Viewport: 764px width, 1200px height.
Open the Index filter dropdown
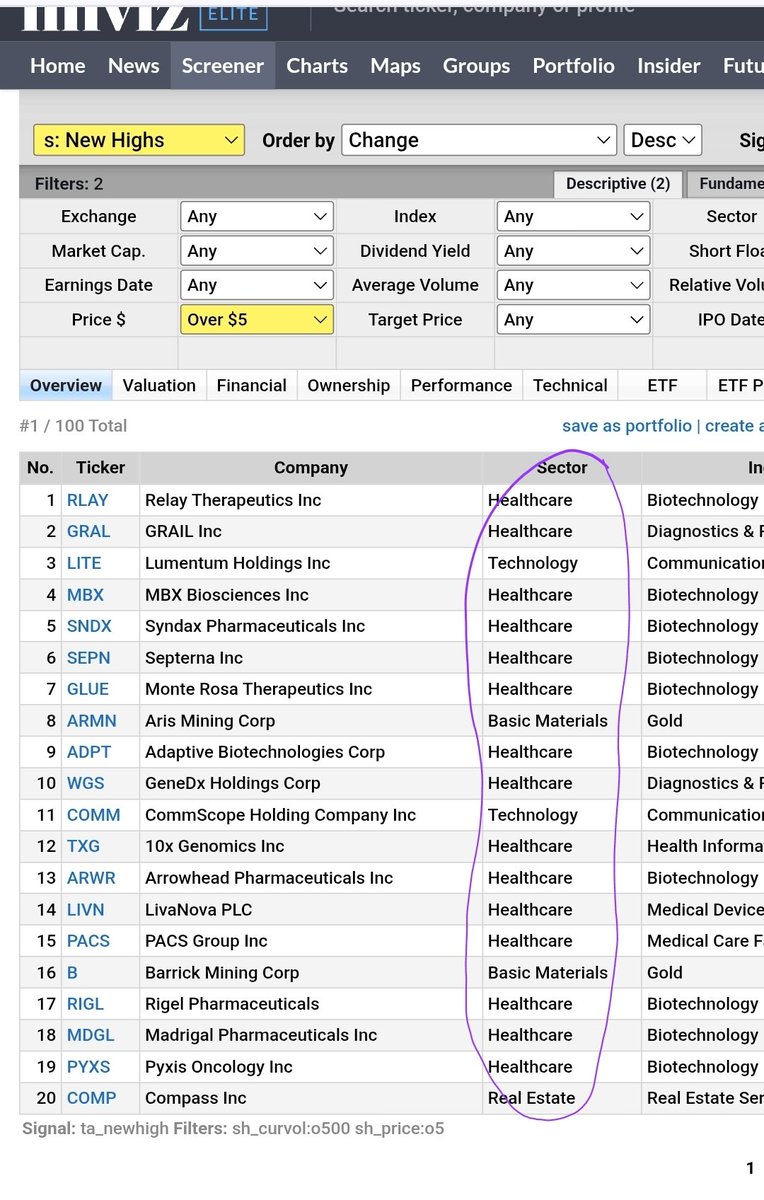573,216
